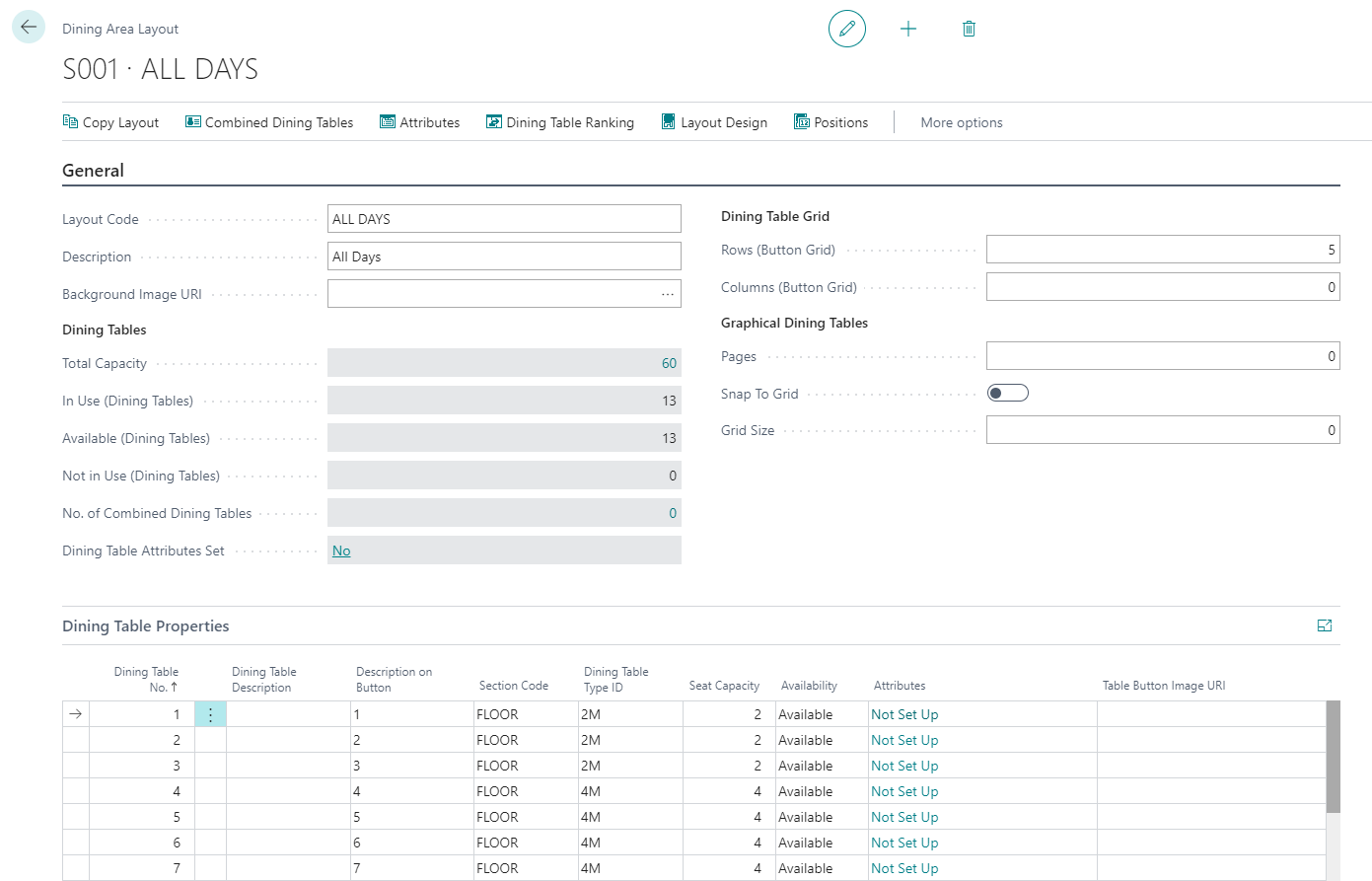The width and height of the screenshot is (1372, 881).
Task: Open row 1 three-dot options menu
Action: pos(210,714)
